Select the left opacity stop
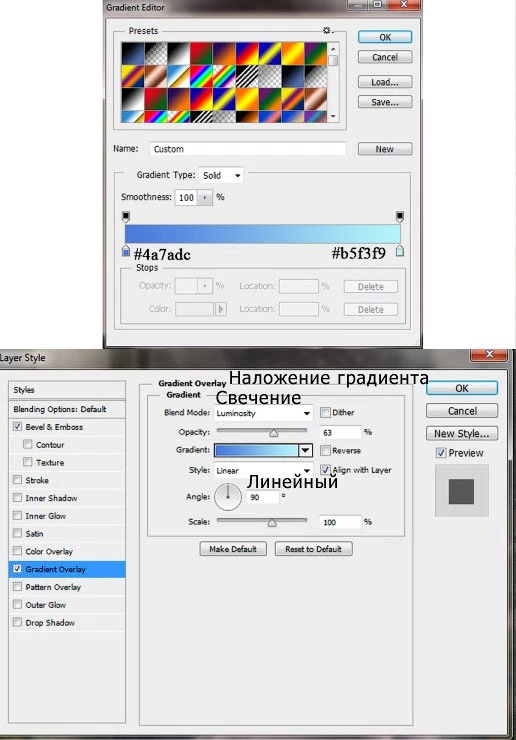Viewport: 516px width, 740px height. coord(126,216)
